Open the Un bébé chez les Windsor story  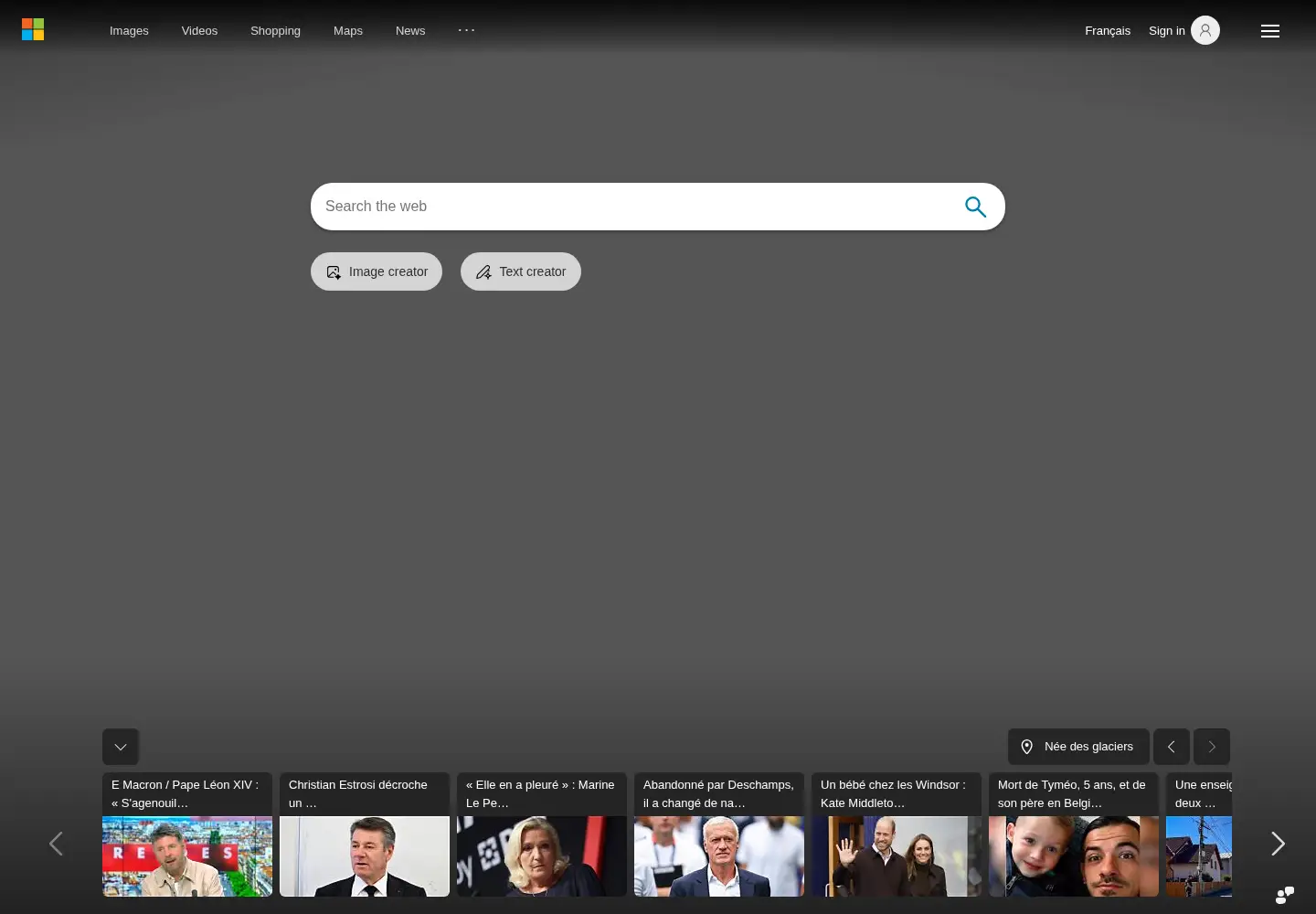[x=897, y=834]
